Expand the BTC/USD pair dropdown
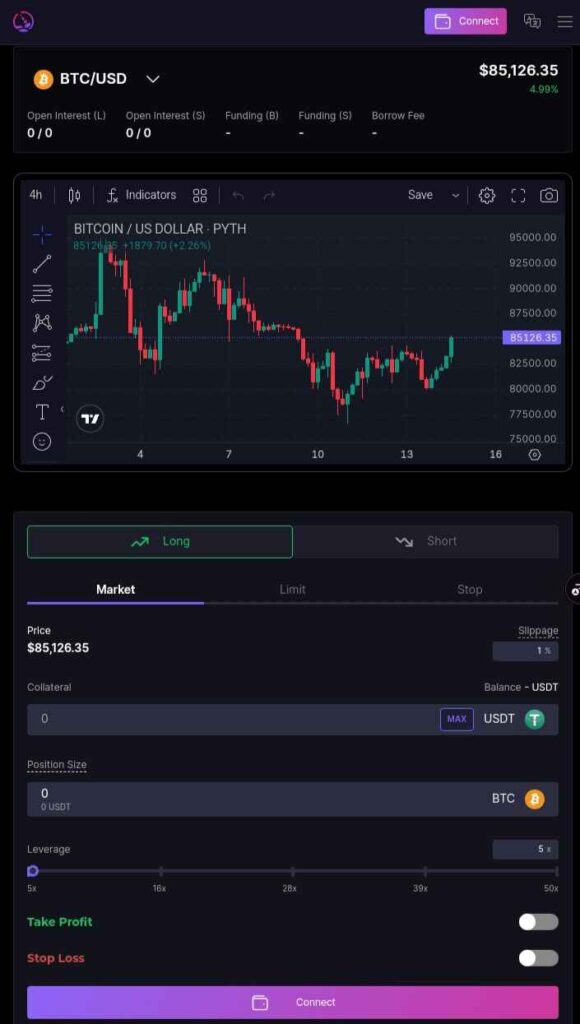 pyautogui.click(x=153, y=79)
